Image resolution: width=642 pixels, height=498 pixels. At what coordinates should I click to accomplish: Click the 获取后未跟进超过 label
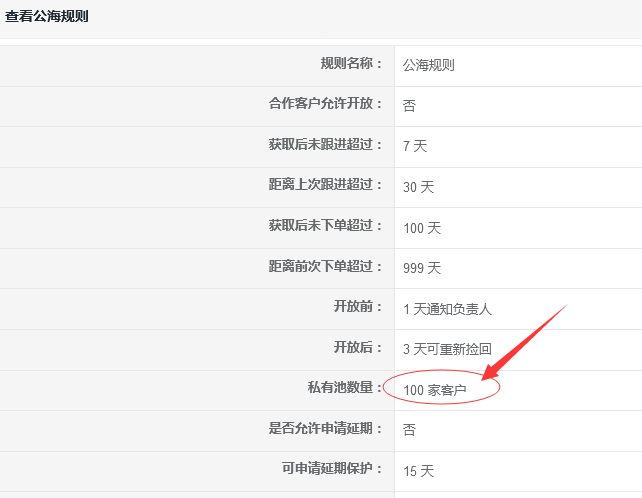(326, 145)
